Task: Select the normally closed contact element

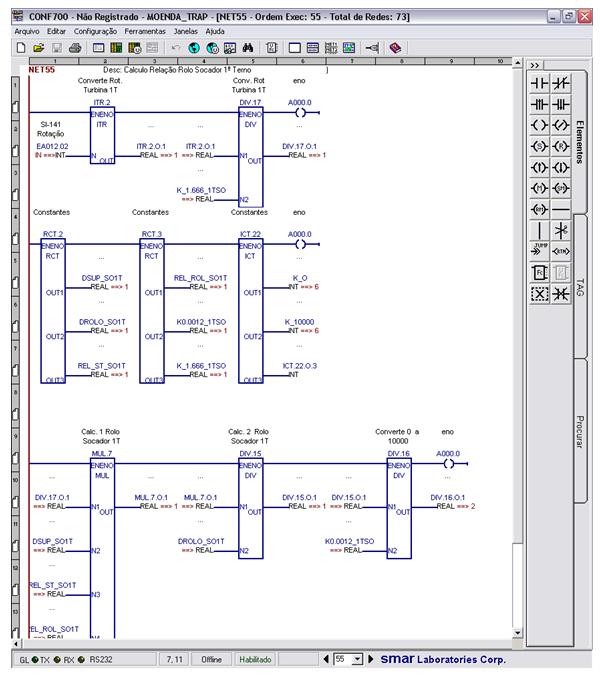Action: click(x=560, y=83)
